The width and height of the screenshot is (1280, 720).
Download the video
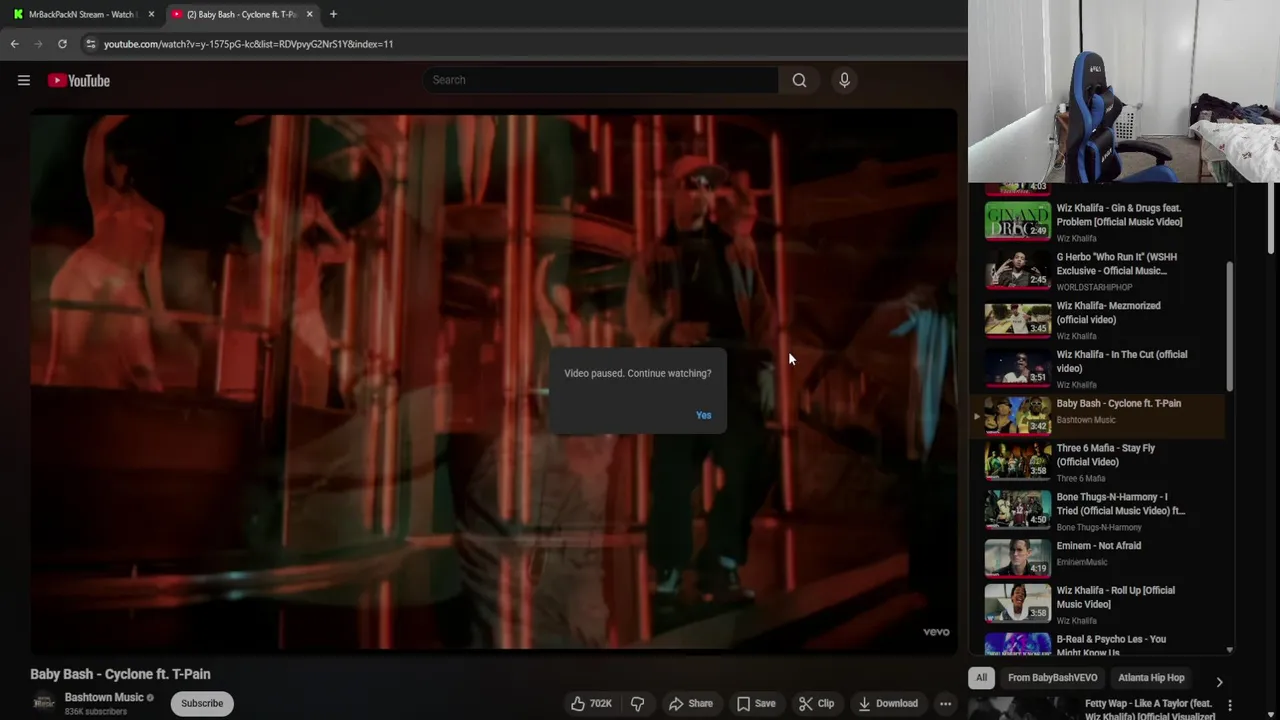887,703
